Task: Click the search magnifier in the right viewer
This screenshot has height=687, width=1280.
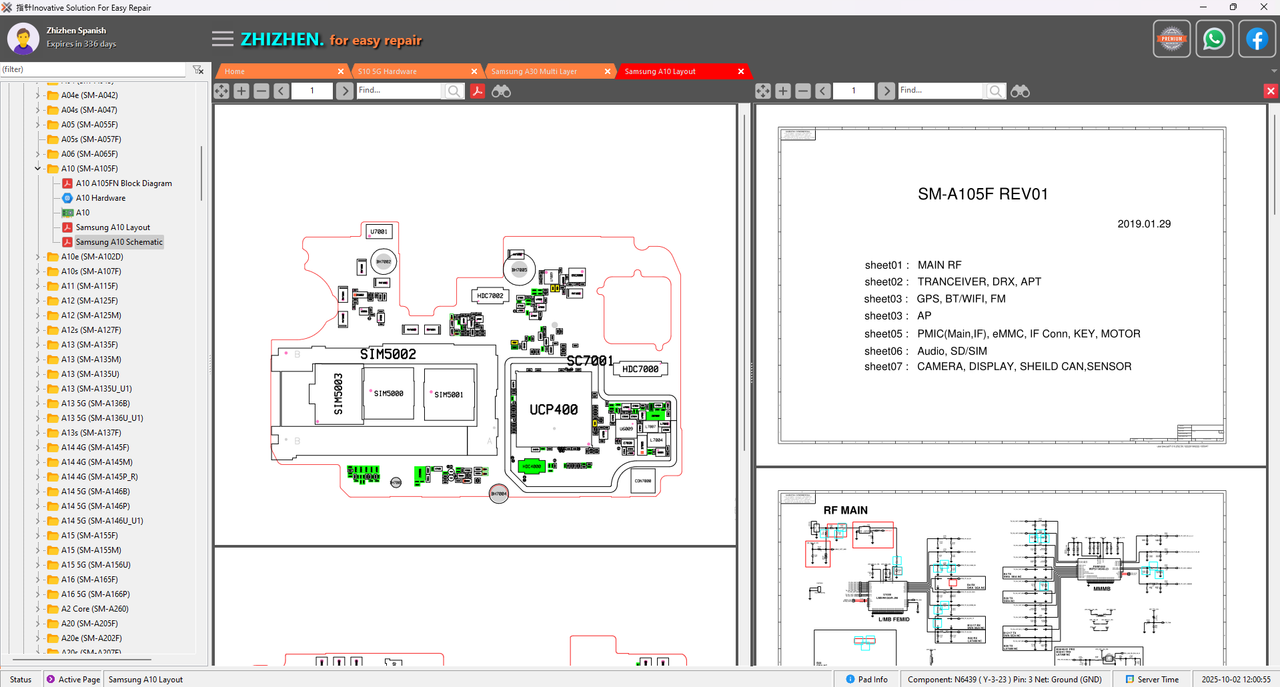Action: pyautogui.click(x=996, y=91)
